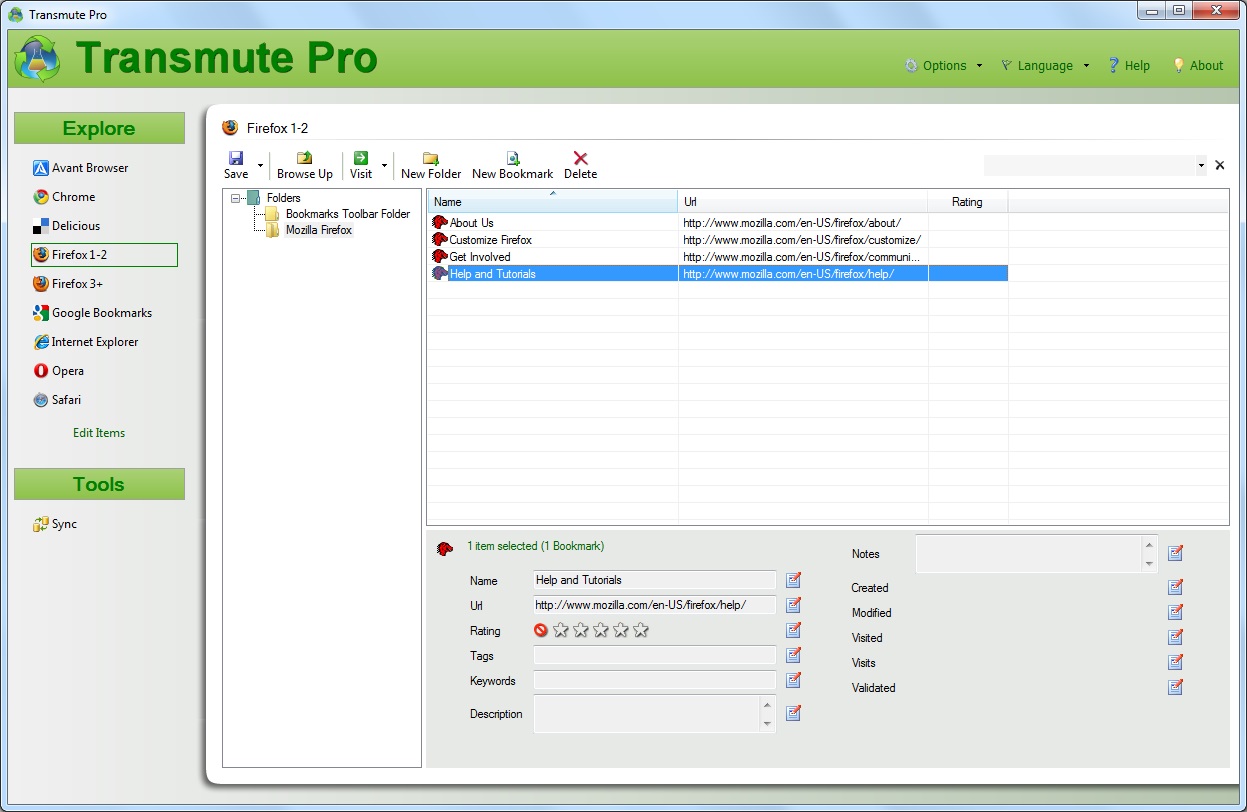Set rating to three stars
Viewport: 1247px width, 812px height.
tap(601, 630)
